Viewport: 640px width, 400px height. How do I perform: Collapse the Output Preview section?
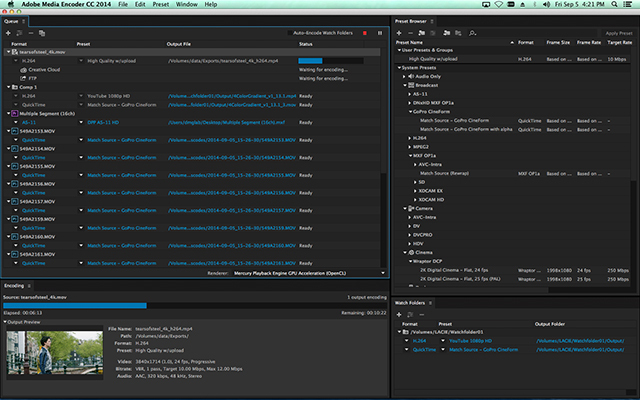click(4, 322)
